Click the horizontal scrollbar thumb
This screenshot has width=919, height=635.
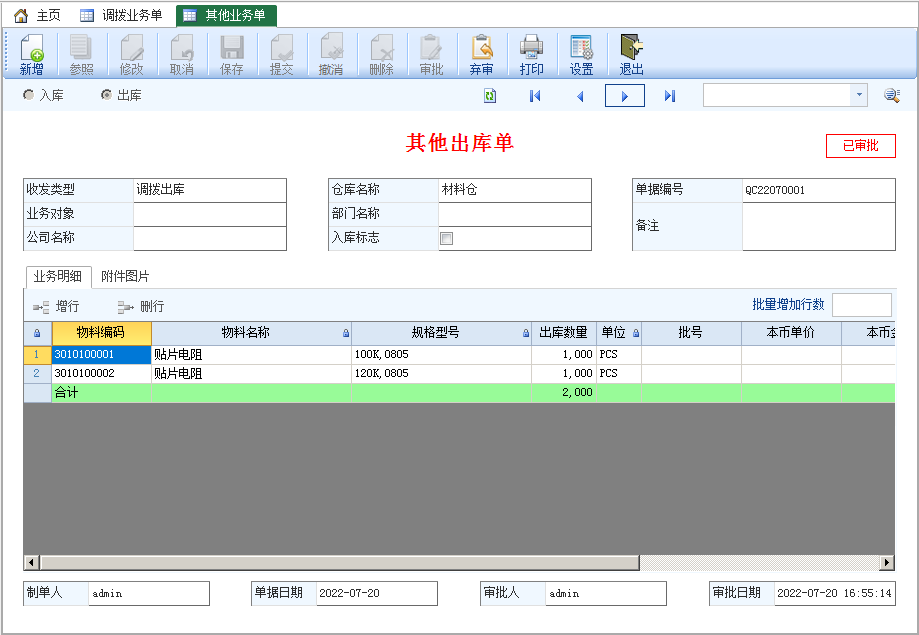point(339,563)
